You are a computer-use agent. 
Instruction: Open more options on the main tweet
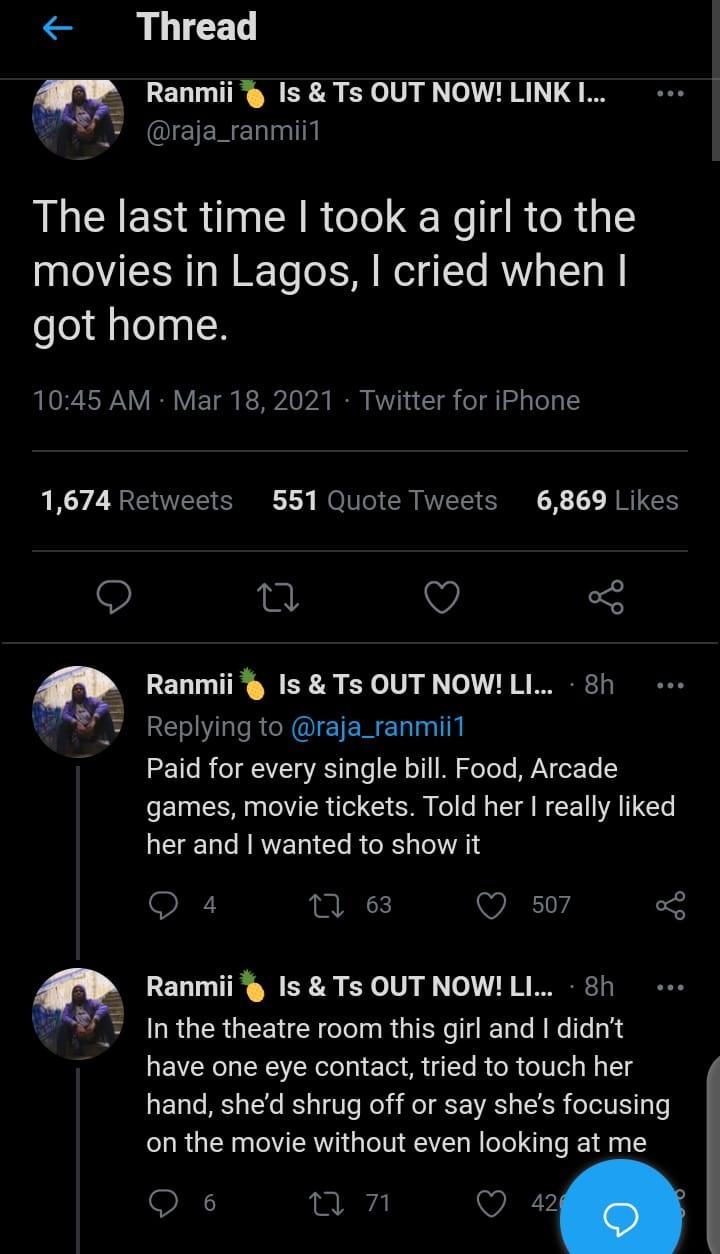click(x=669, y=94)
